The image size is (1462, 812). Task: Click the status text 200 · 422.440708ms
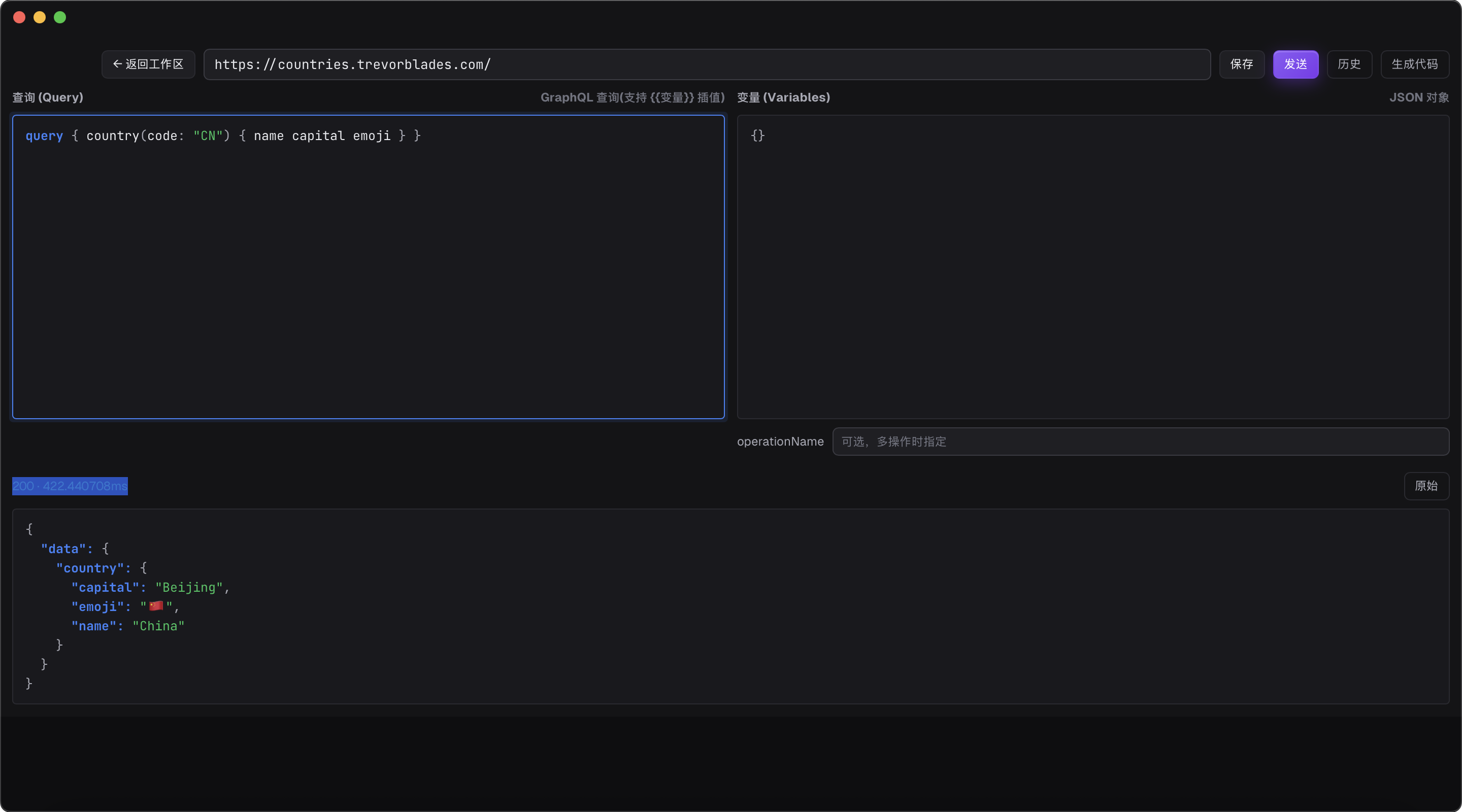pyautogui.click(x=70, y=486)
